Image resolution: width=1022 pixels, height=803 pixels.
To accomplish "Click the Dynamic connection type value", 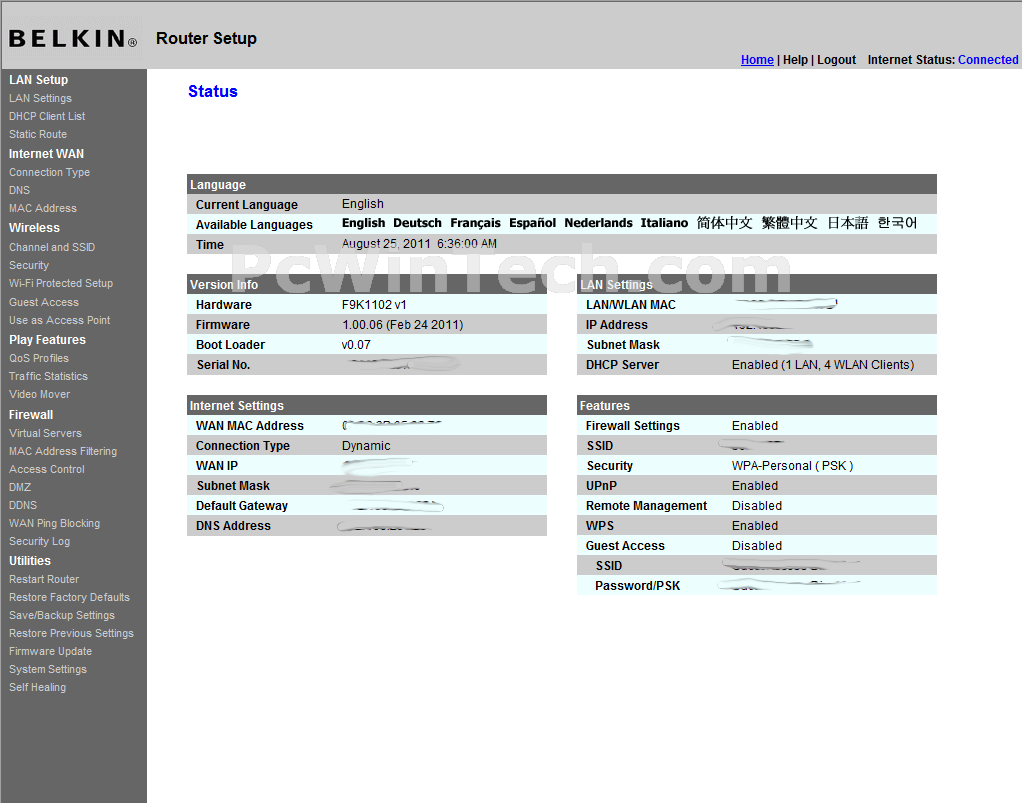I will click(x=366, y=446).
